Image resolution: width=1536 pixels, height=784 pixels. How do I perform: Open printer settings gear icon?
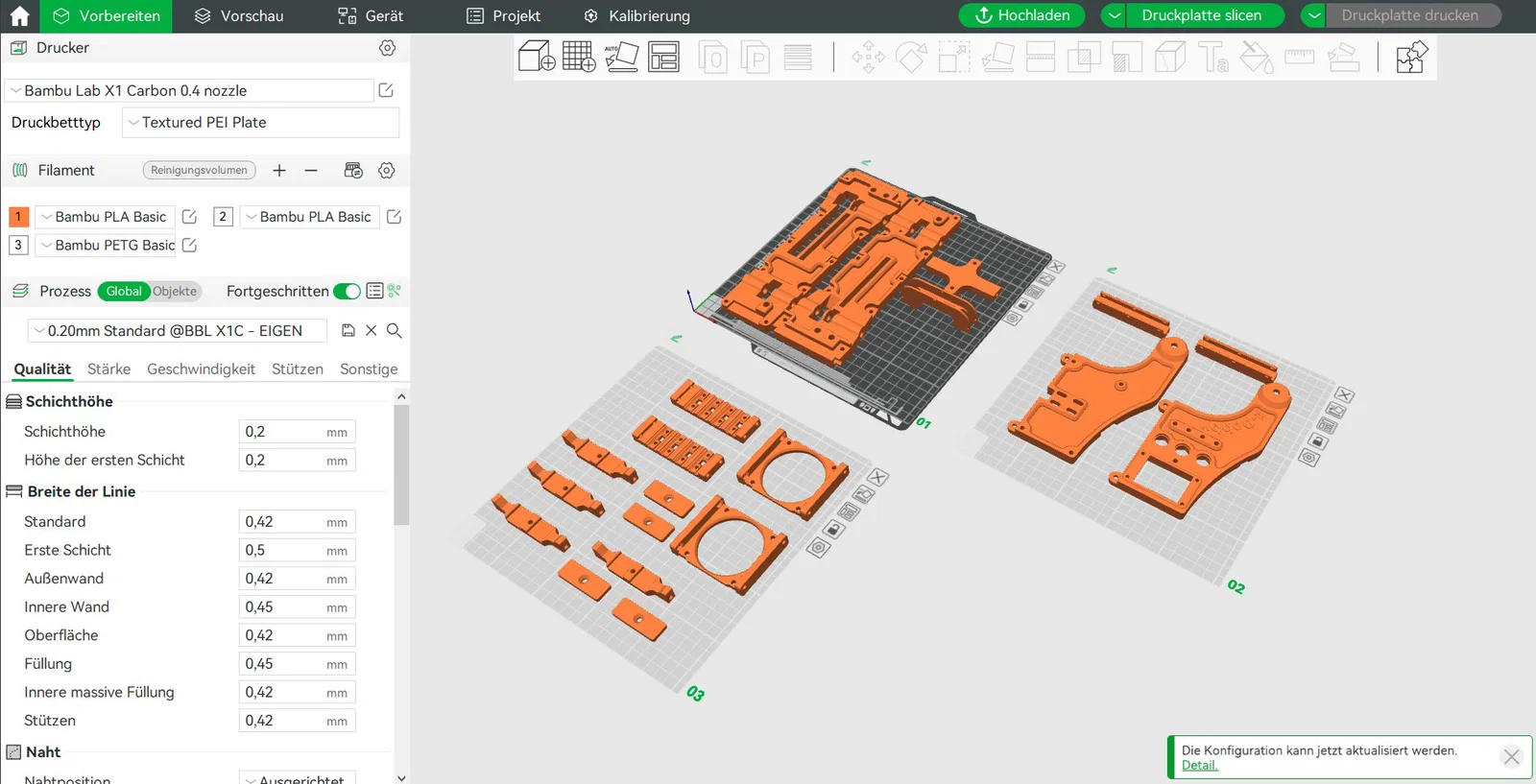coord(387,48)
